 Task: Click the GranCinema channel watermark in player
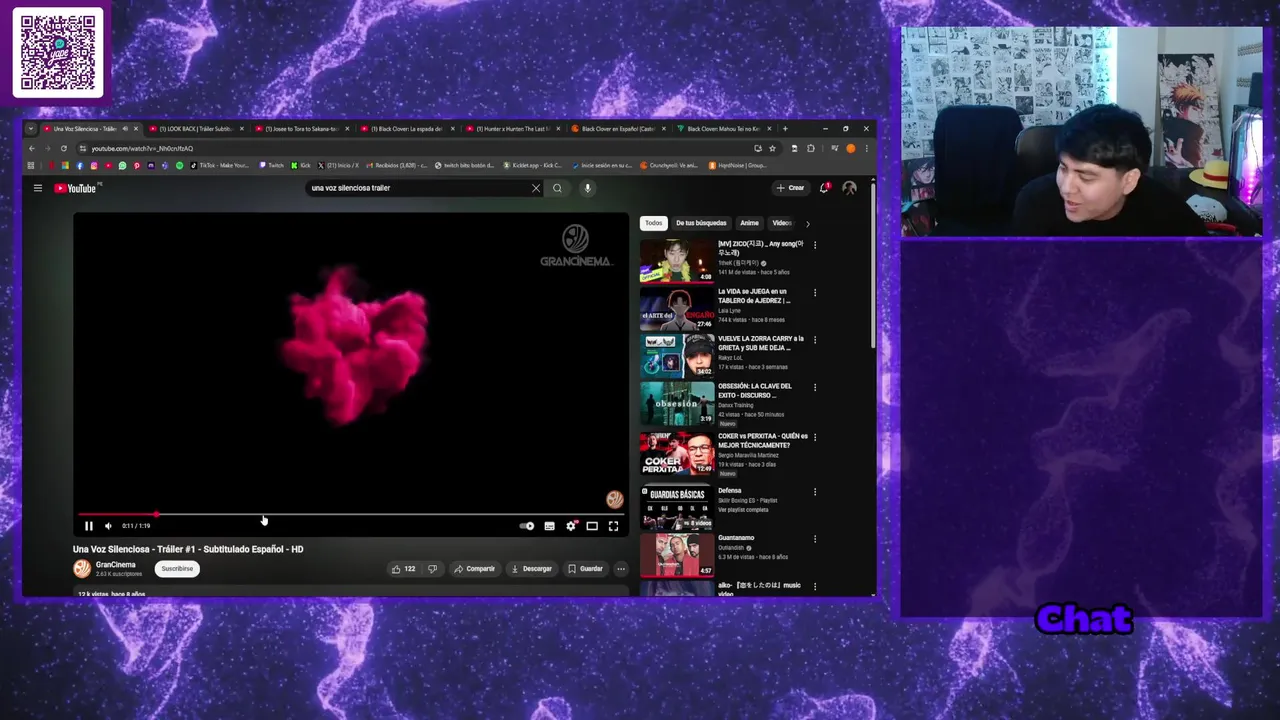click(x=614, y=499)
